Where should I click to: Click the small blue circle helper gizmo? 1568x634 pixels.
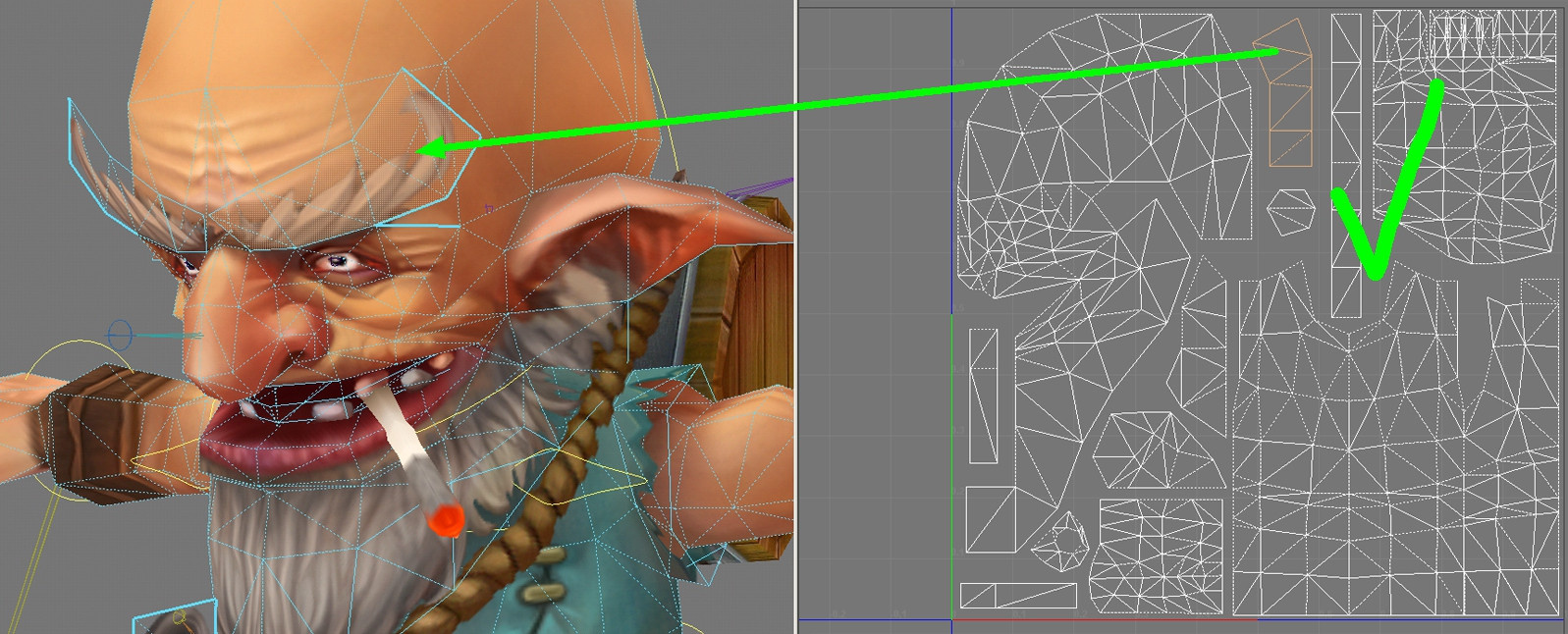tap(120, 335)
